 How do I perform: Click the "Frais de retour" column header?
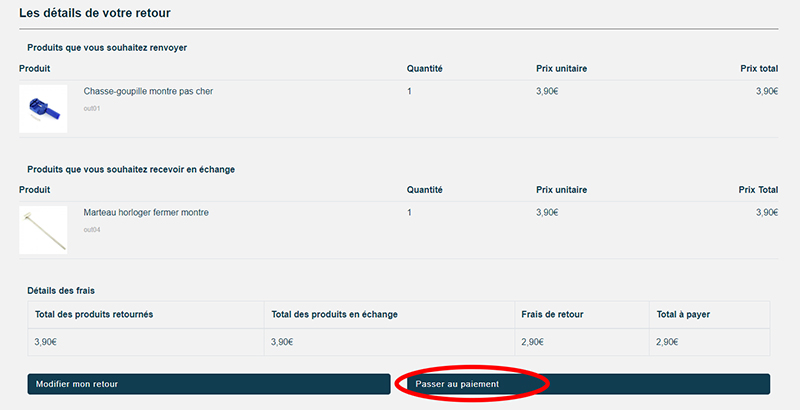[552, 315]
